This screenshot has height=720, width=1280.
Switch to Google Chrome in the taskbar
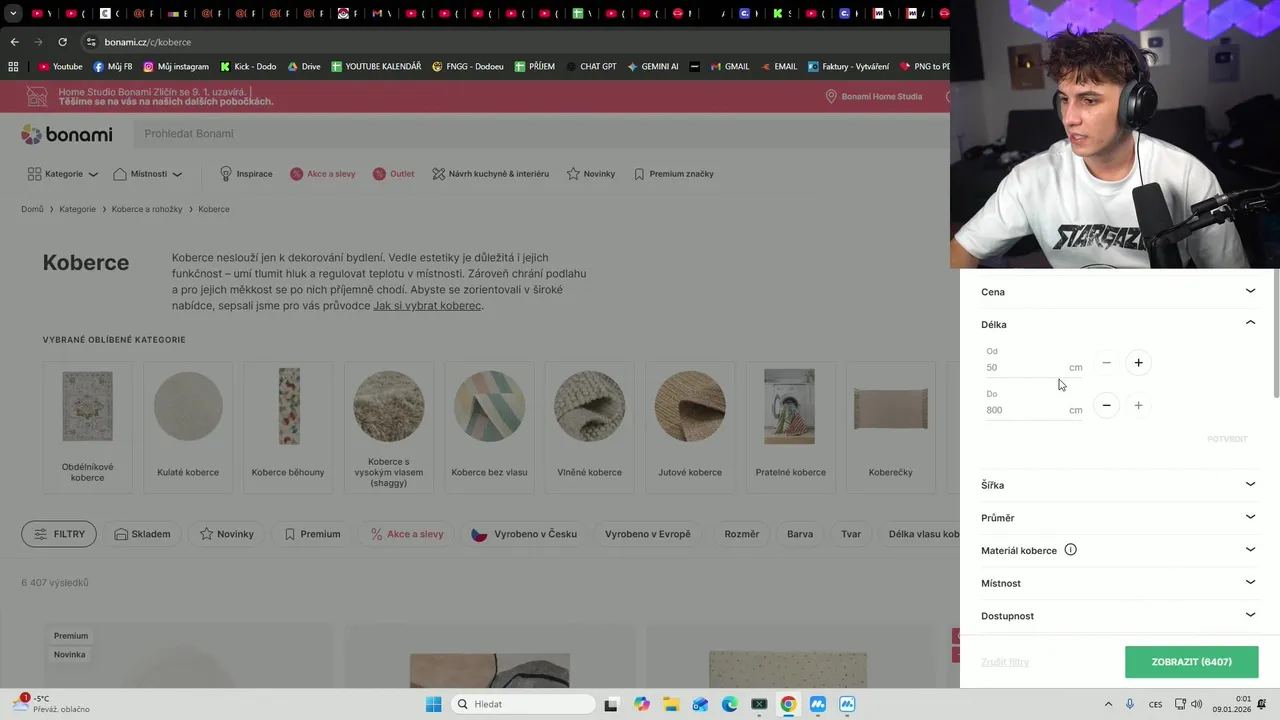(x=788, y=704)
